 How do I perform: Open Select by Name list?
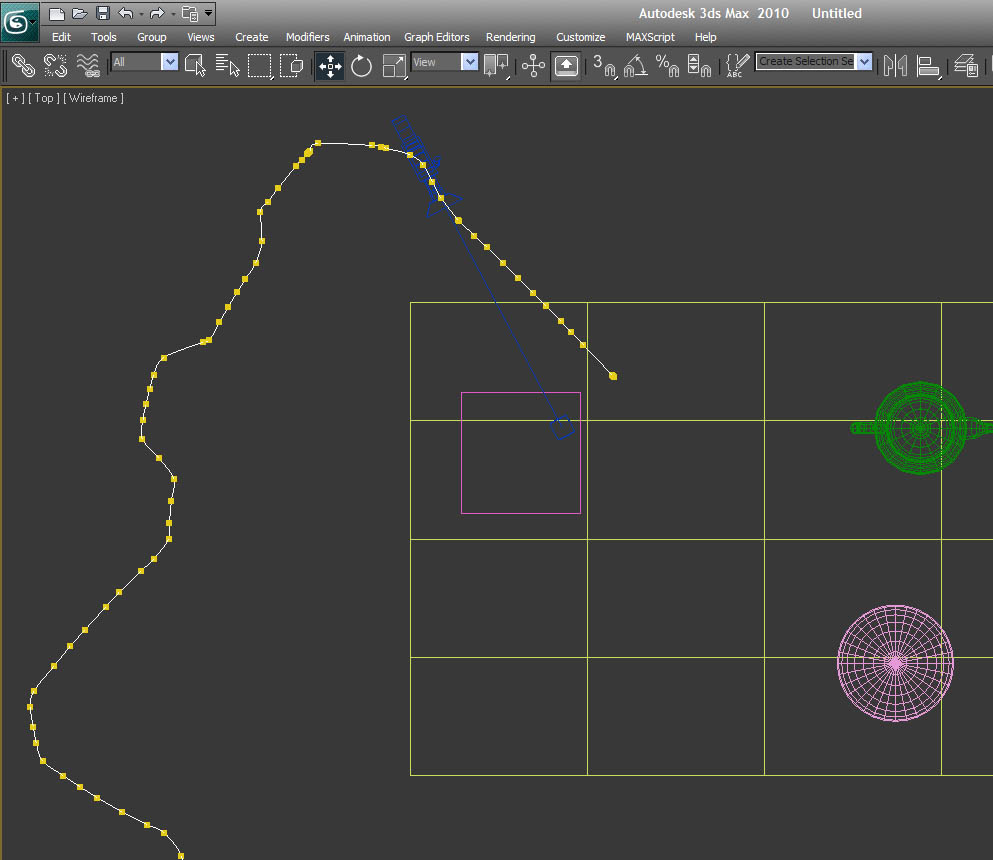[x=227, y=66]
